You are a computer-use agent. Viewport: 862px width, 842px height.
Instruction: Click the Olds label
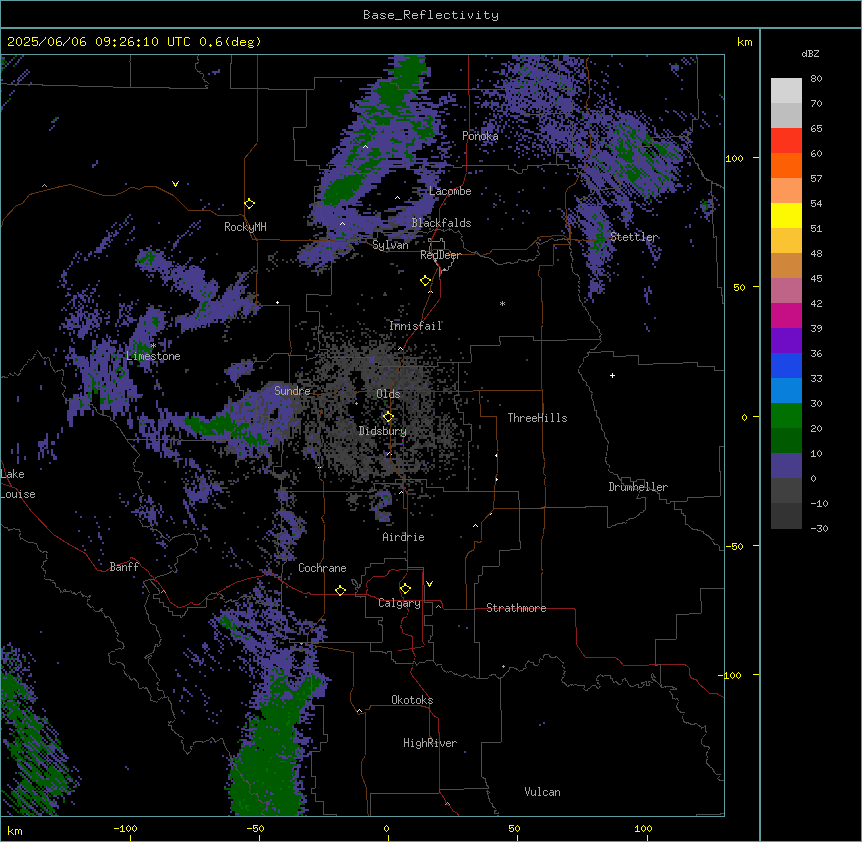(388, 394)
